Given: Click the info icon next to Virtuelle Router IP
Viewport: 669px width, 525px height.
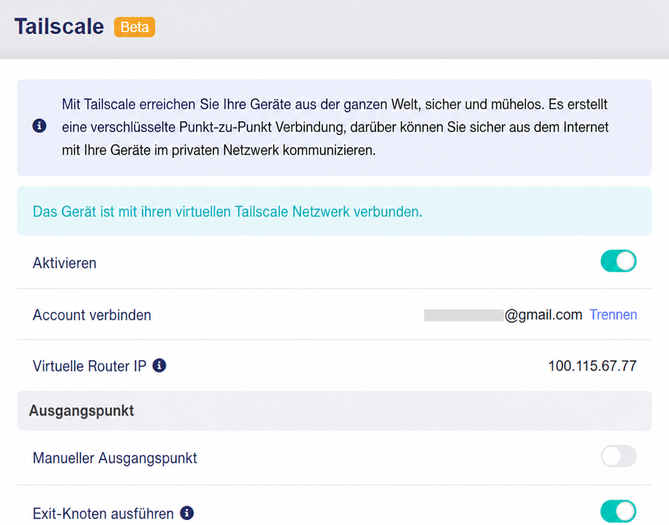Looking at the screenshot, I should 160,365.
